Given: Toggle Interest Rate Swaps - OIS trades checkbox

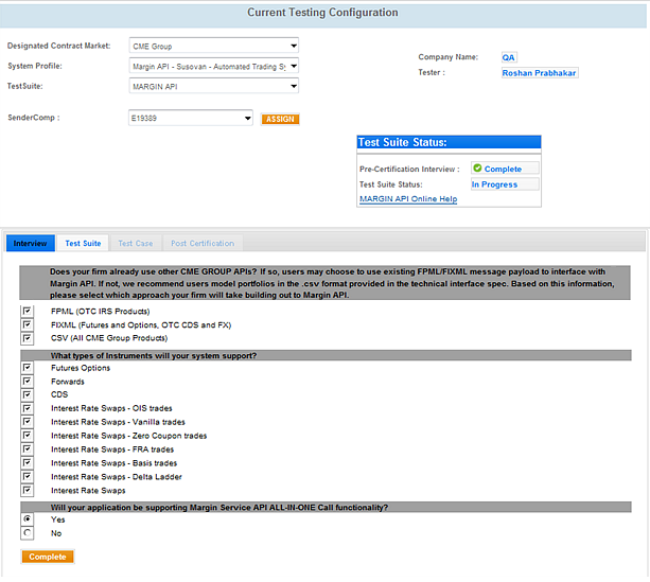Looking at the screenshot, I should point(26,408).
